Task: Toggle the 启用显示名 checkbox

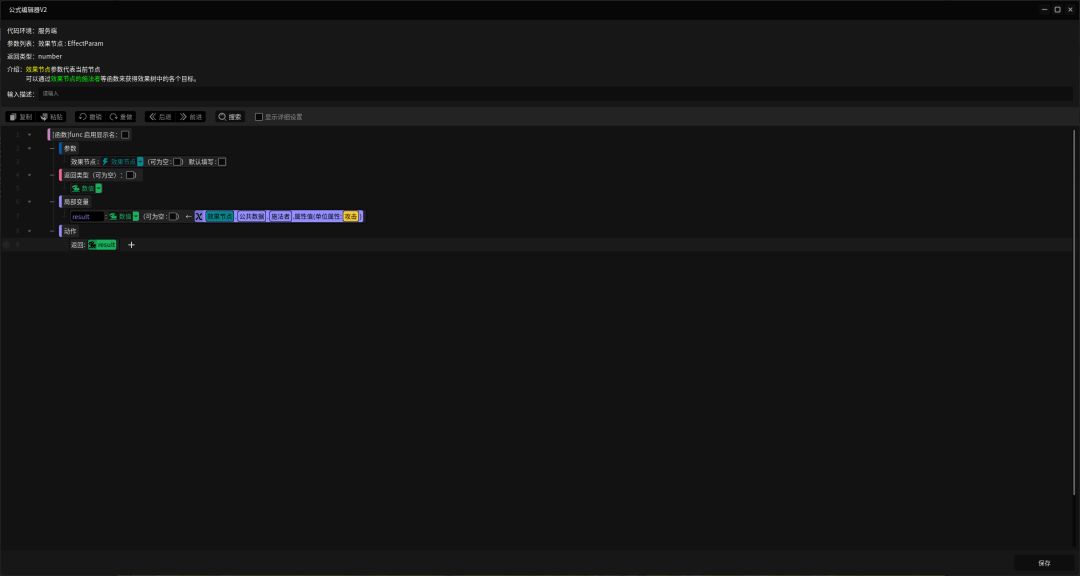Action: (x=125, y=135)
